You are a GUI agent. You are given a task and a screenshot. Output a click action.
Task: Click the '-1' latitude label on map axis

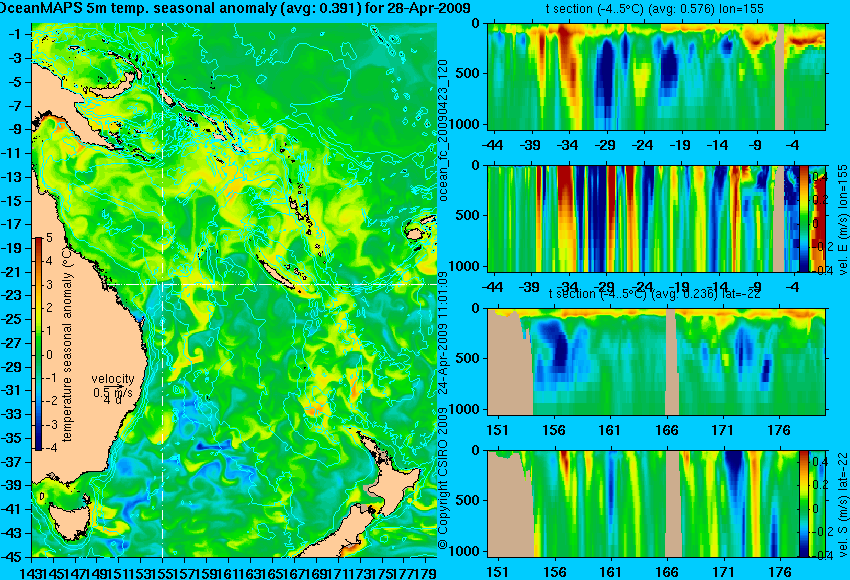pos(14,34)
